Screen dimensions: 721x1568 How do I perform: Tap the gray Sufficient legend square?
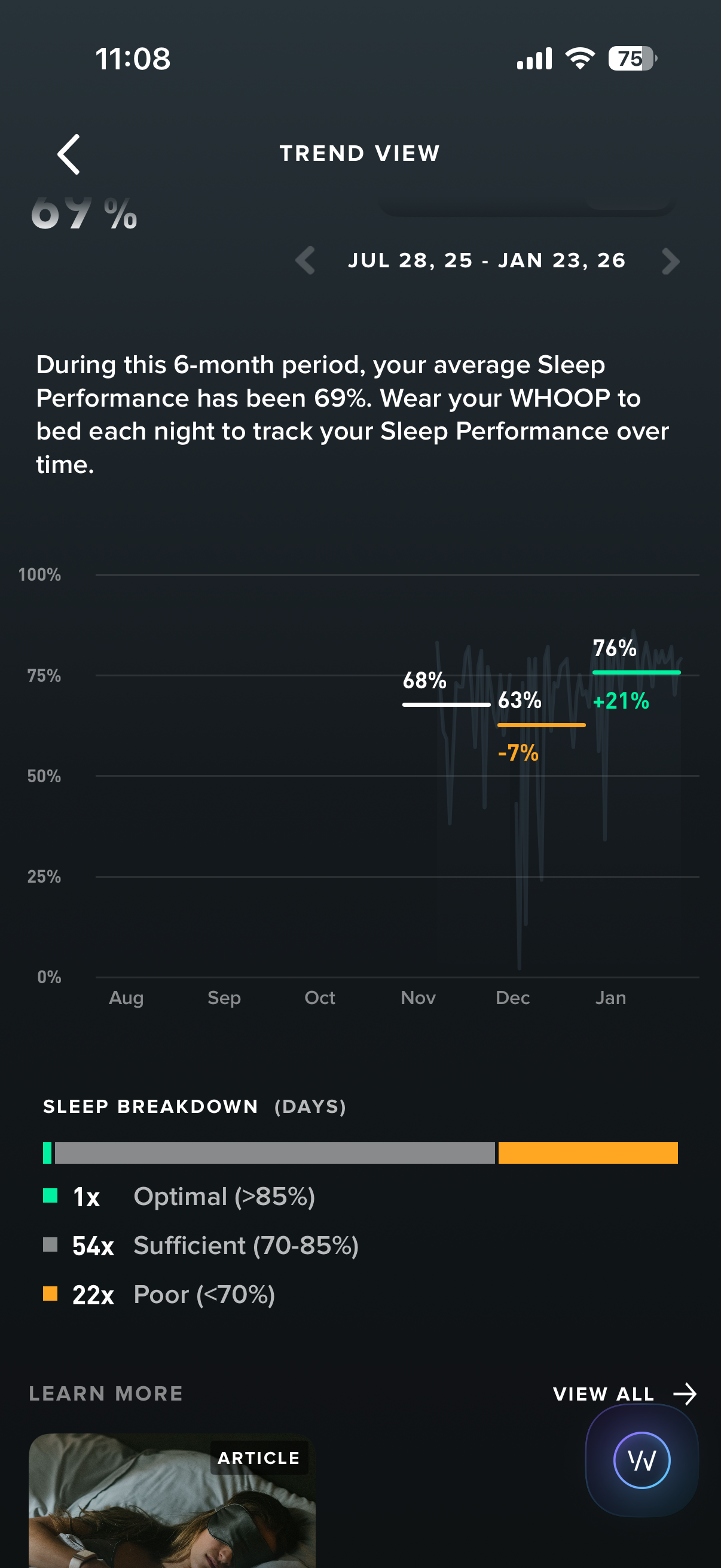[50, 1245]
